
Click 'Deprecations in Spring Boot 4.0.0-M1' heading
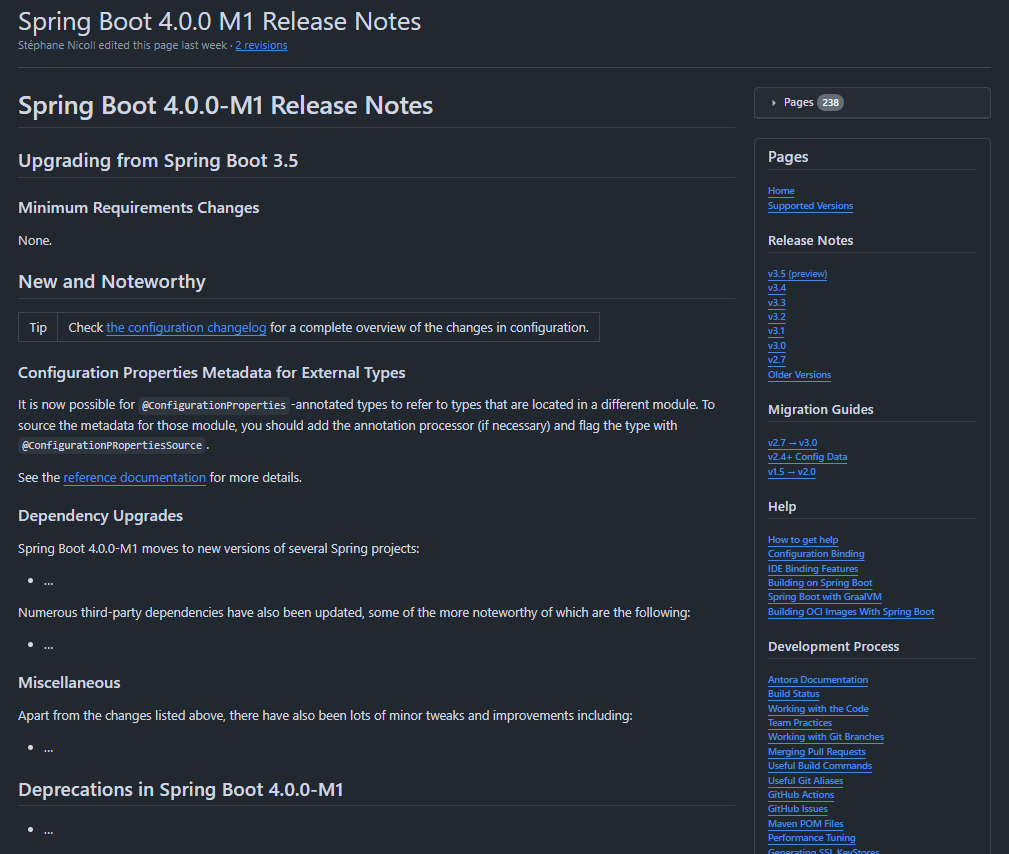click(181, 790)
